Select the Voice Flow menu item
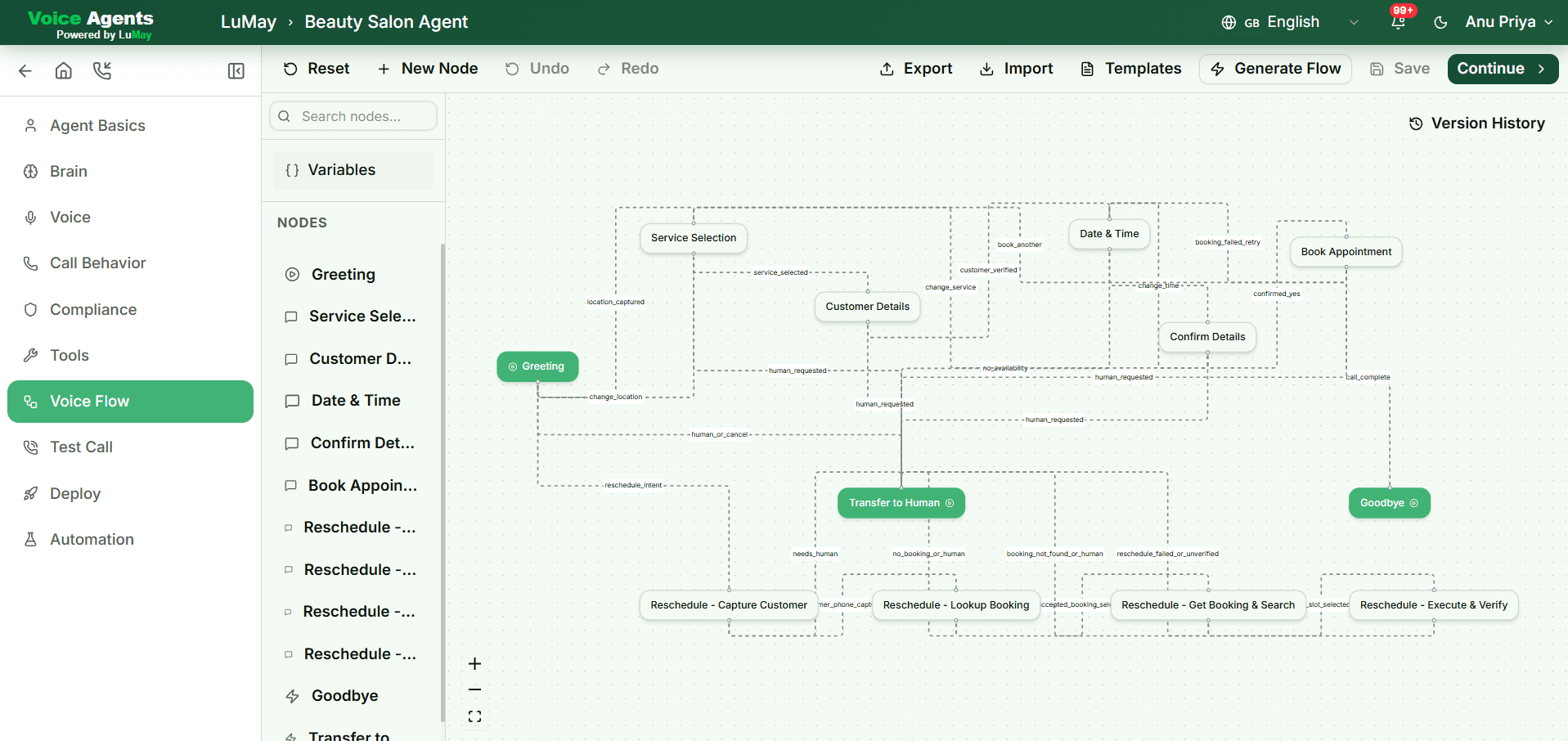The width and height of the screenshot is (1568, 741). pos(131,401)
